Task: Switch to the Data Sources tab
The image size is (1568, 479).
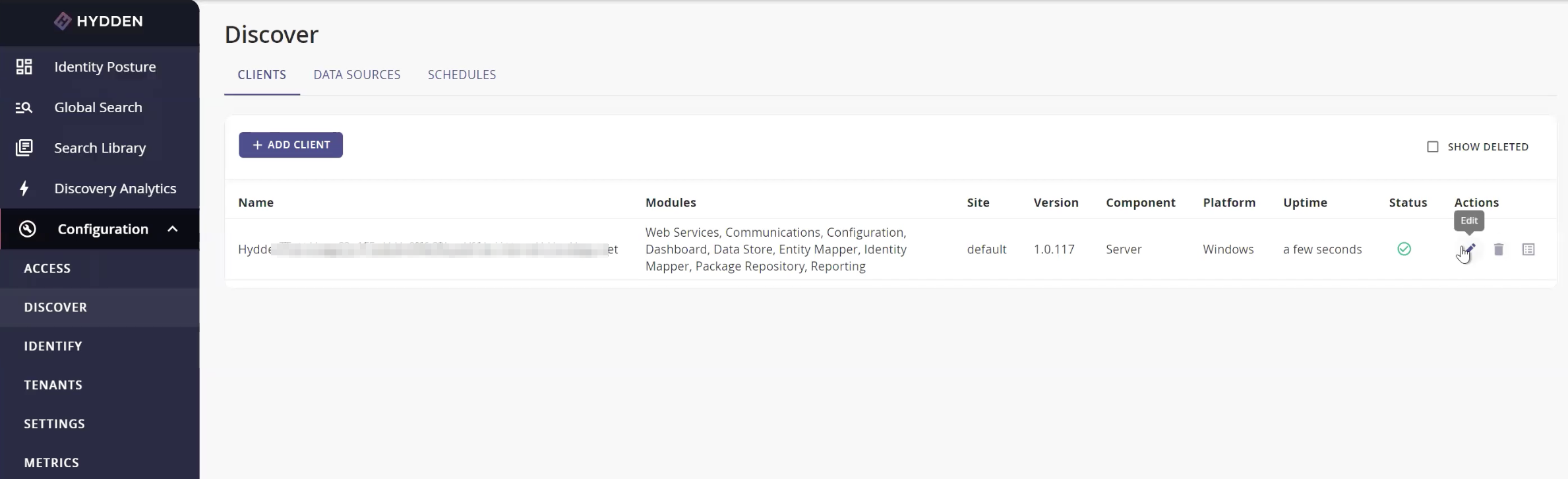Action: [357, 75]
